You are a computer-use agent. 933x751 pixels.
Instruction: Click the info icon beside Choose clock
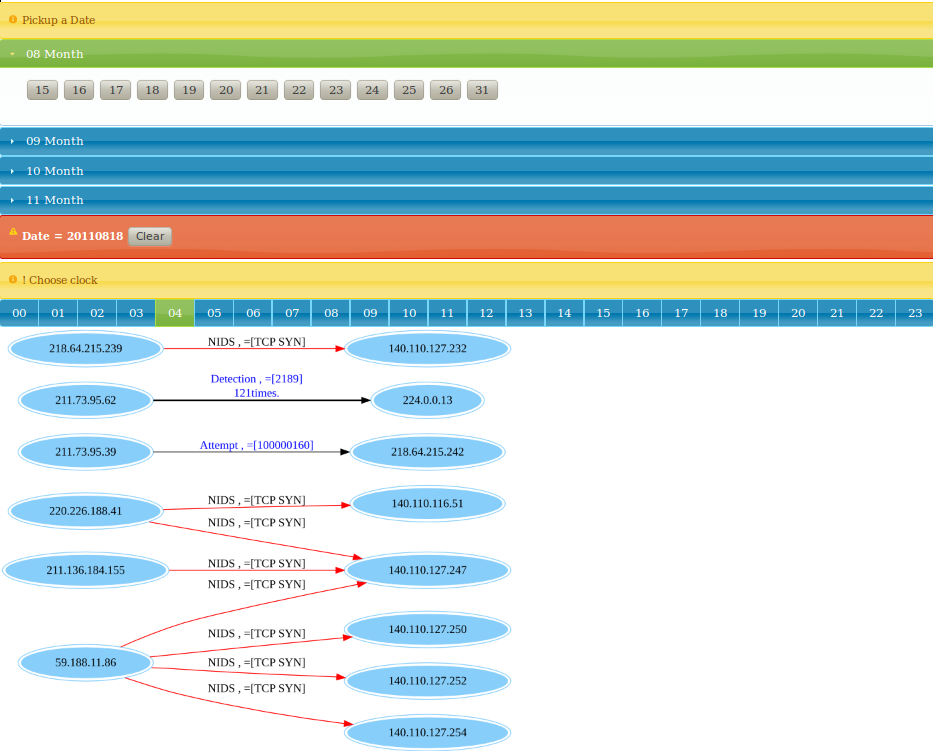(x=12, y=279)
